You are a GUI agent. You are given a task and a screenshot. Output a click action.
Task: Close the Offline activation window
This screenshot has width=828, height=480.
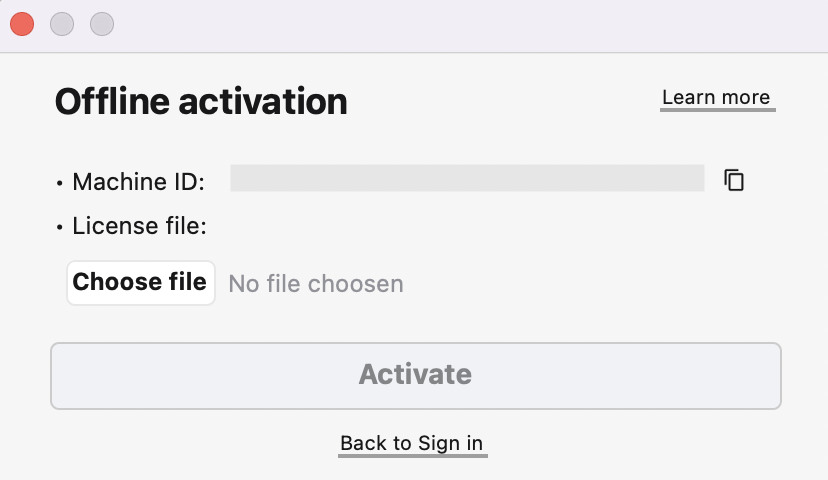click(22, 24)
